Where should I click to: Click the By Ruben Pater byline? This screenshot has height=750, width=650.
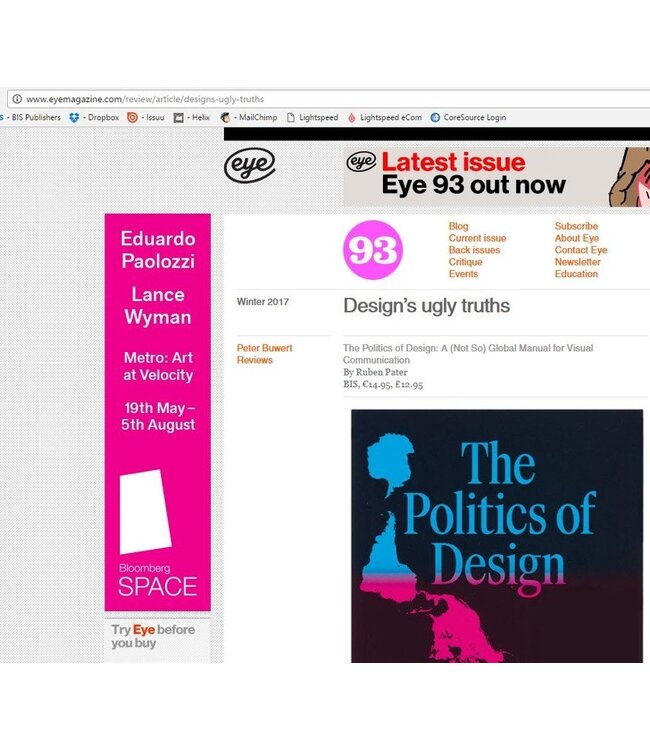click(x=375, y=372)
